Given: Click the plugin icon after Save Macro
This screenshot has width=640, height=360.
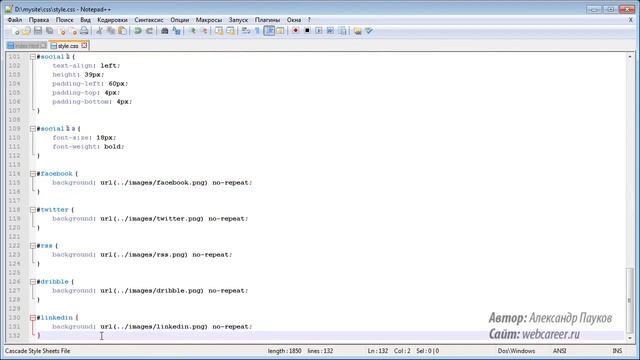Looking at the screenshot, I should click(358, 31).
